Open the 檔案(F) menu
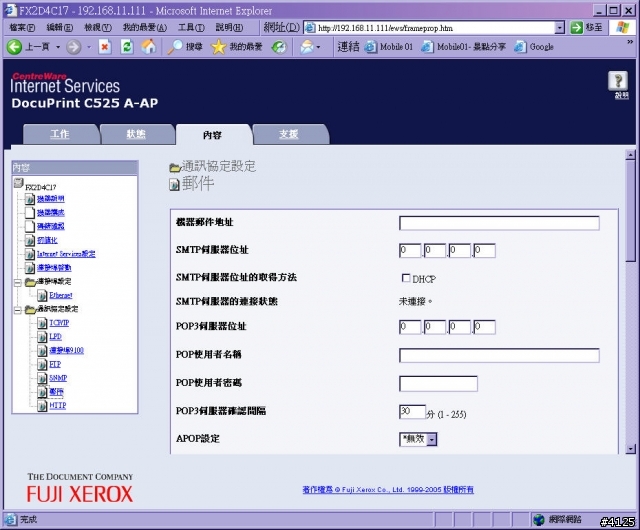640x530 pixels. click(x=22, y=27)
